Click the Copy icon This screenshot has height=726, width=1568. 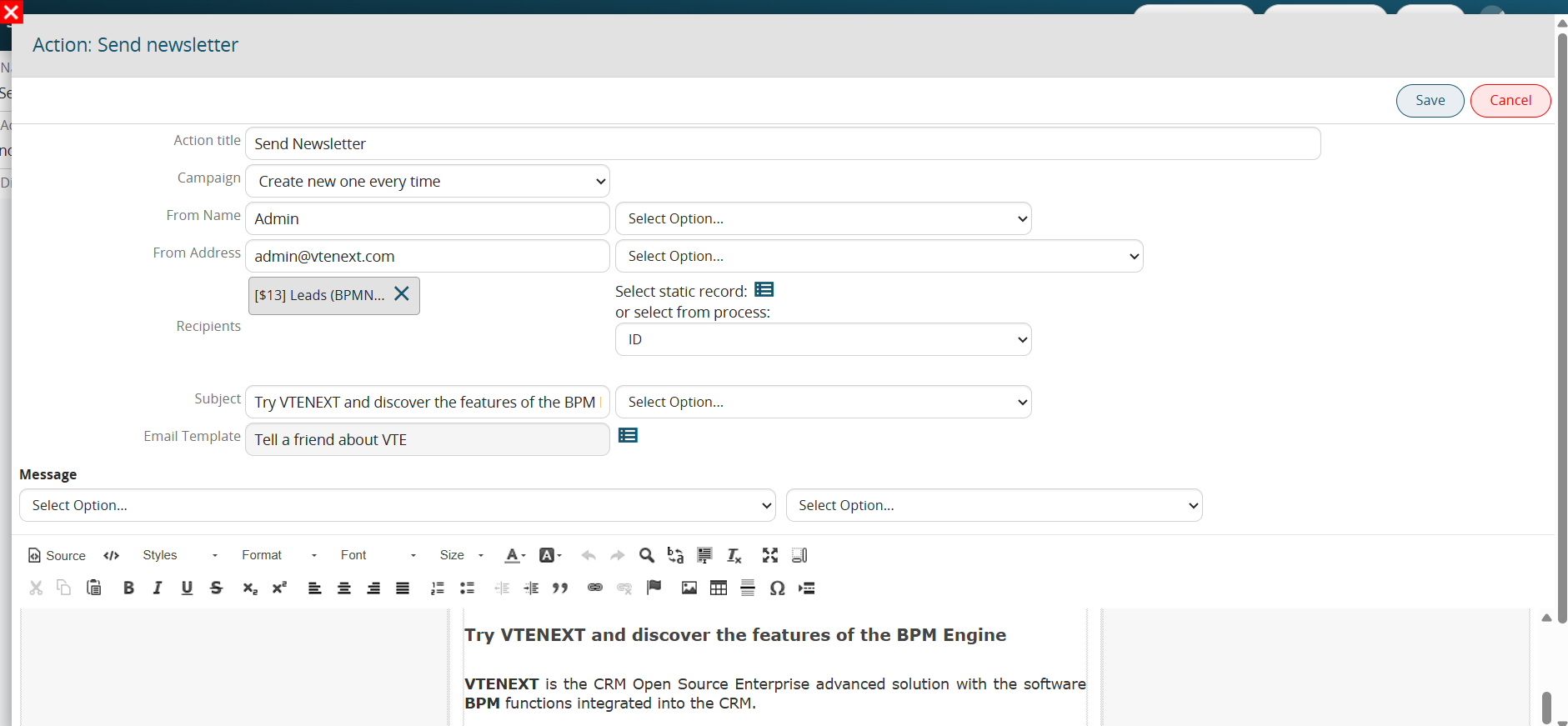tap(64, 588)
